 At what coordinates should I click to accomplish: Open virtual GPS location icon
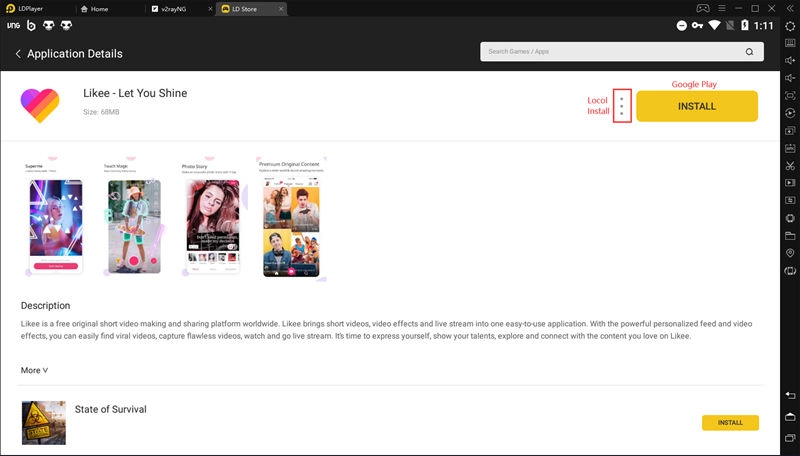coord(790,253)
